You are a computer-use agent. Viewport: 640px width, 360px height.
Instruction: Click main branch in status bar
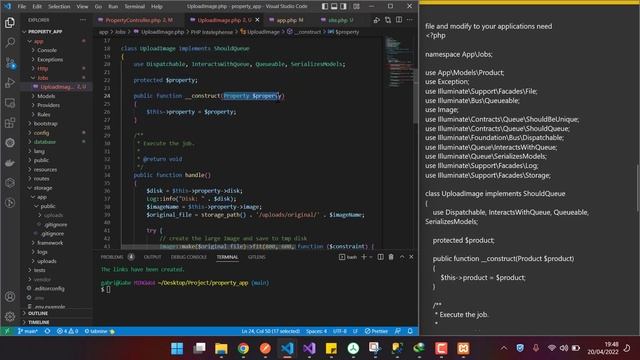coord(27,331)
